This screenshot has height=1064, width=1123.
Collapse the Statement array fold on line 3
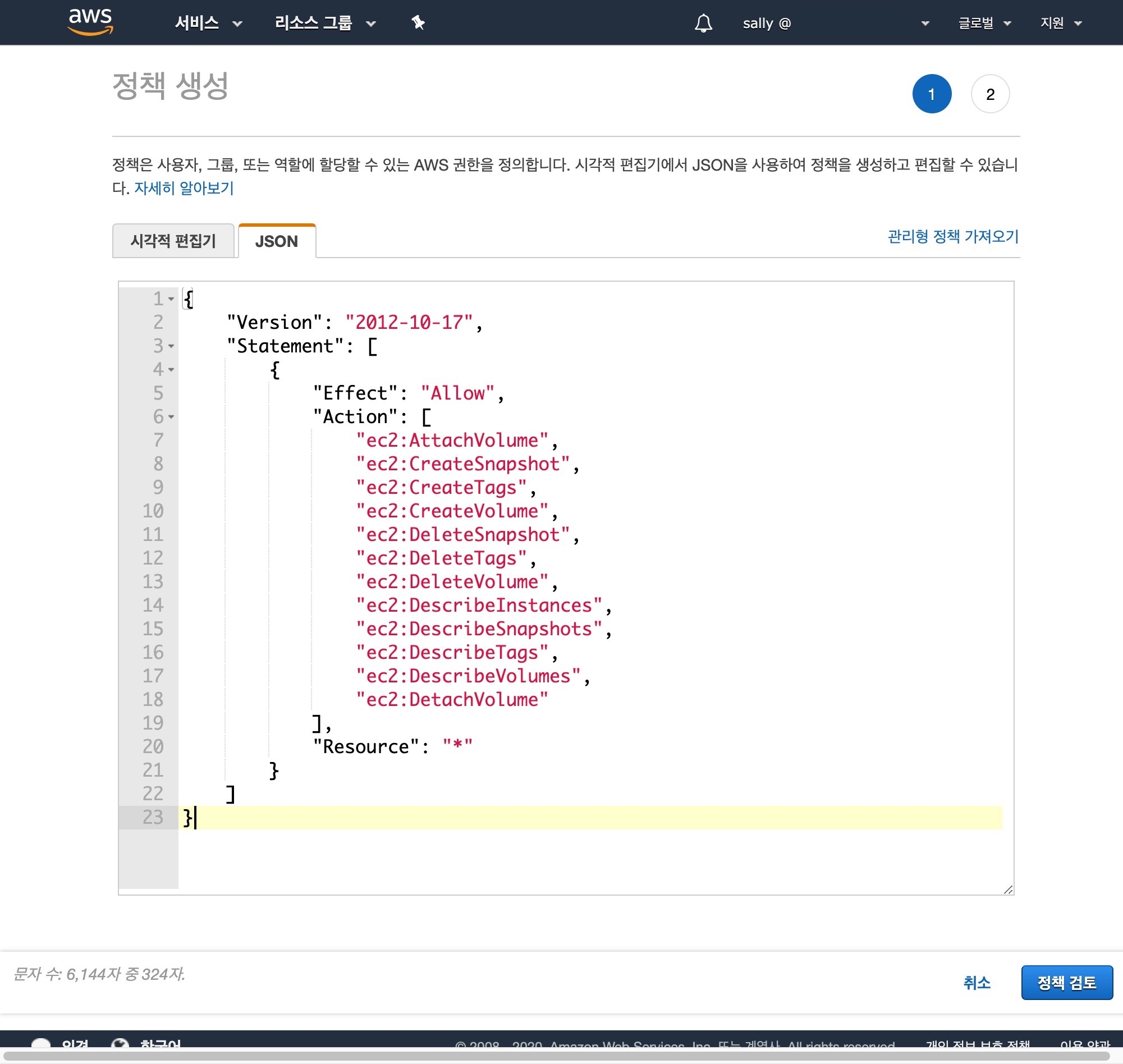(171, 346)
